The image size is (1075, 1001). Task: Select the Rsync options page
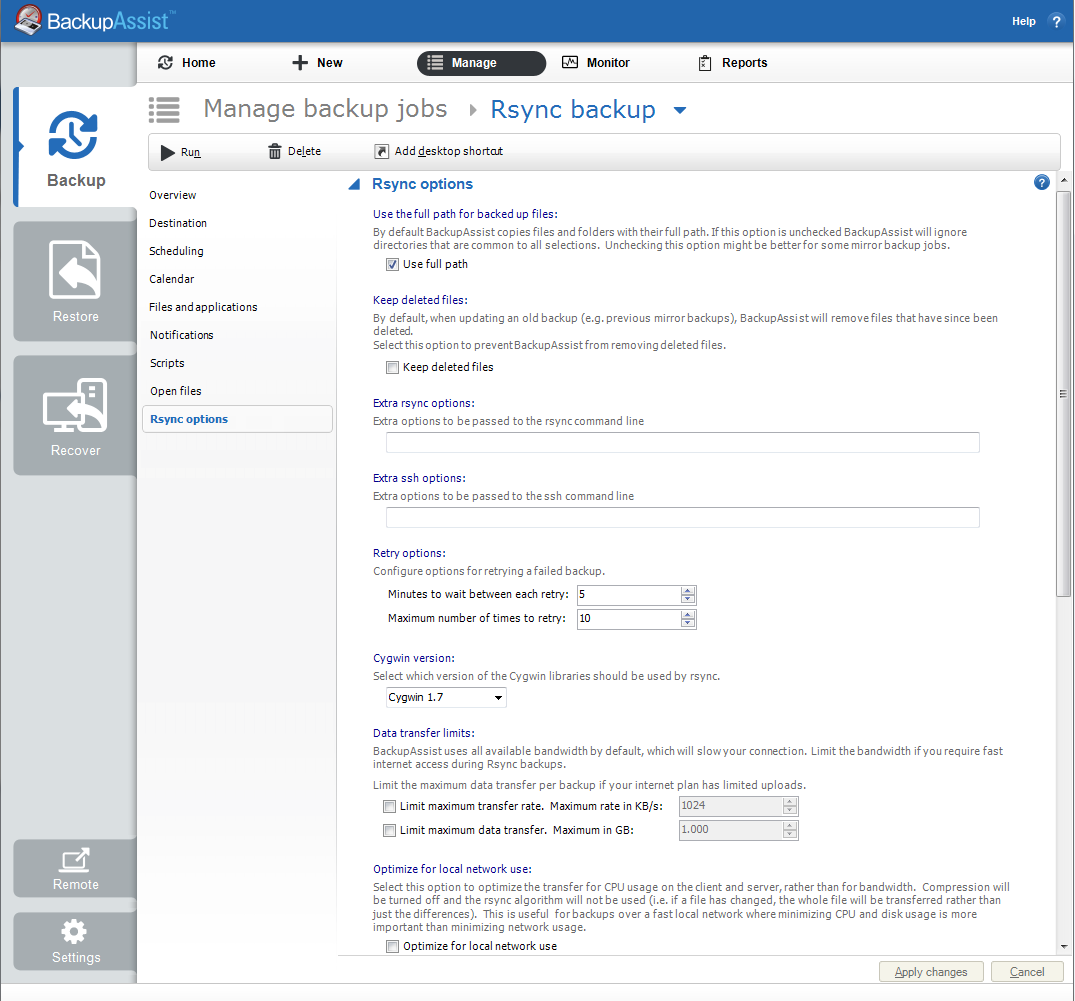(237, 419)
